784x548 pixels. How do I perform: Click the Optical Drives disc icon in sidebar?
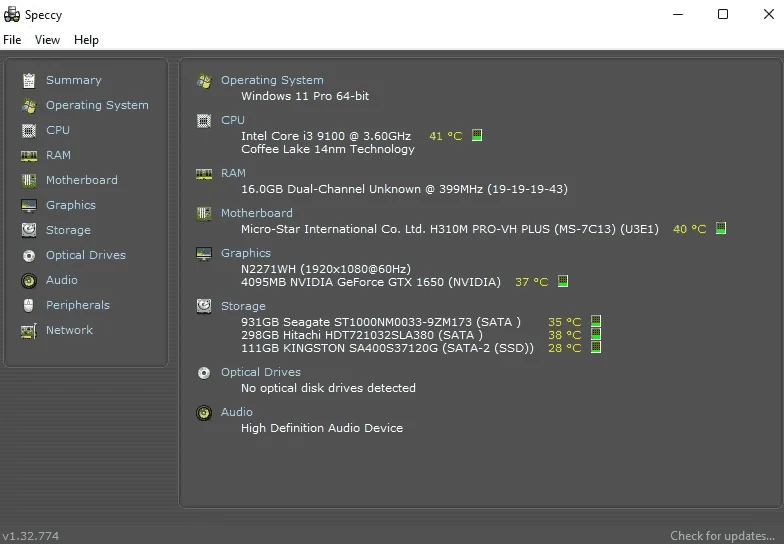point(29,256)
